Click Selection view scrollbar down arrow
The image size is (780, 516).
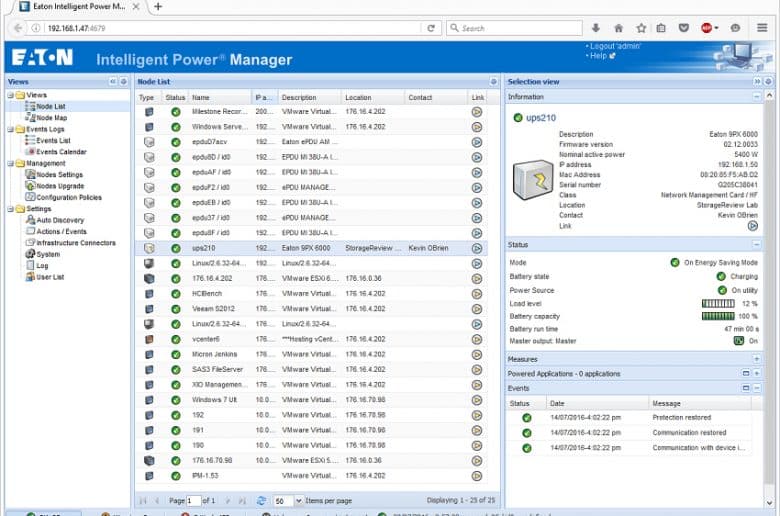click(769, 503)
